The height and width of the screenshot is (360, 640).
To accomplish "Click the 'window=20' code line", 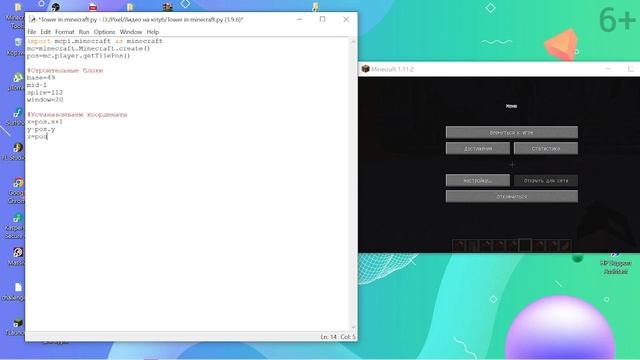I will tap(45, 100).
